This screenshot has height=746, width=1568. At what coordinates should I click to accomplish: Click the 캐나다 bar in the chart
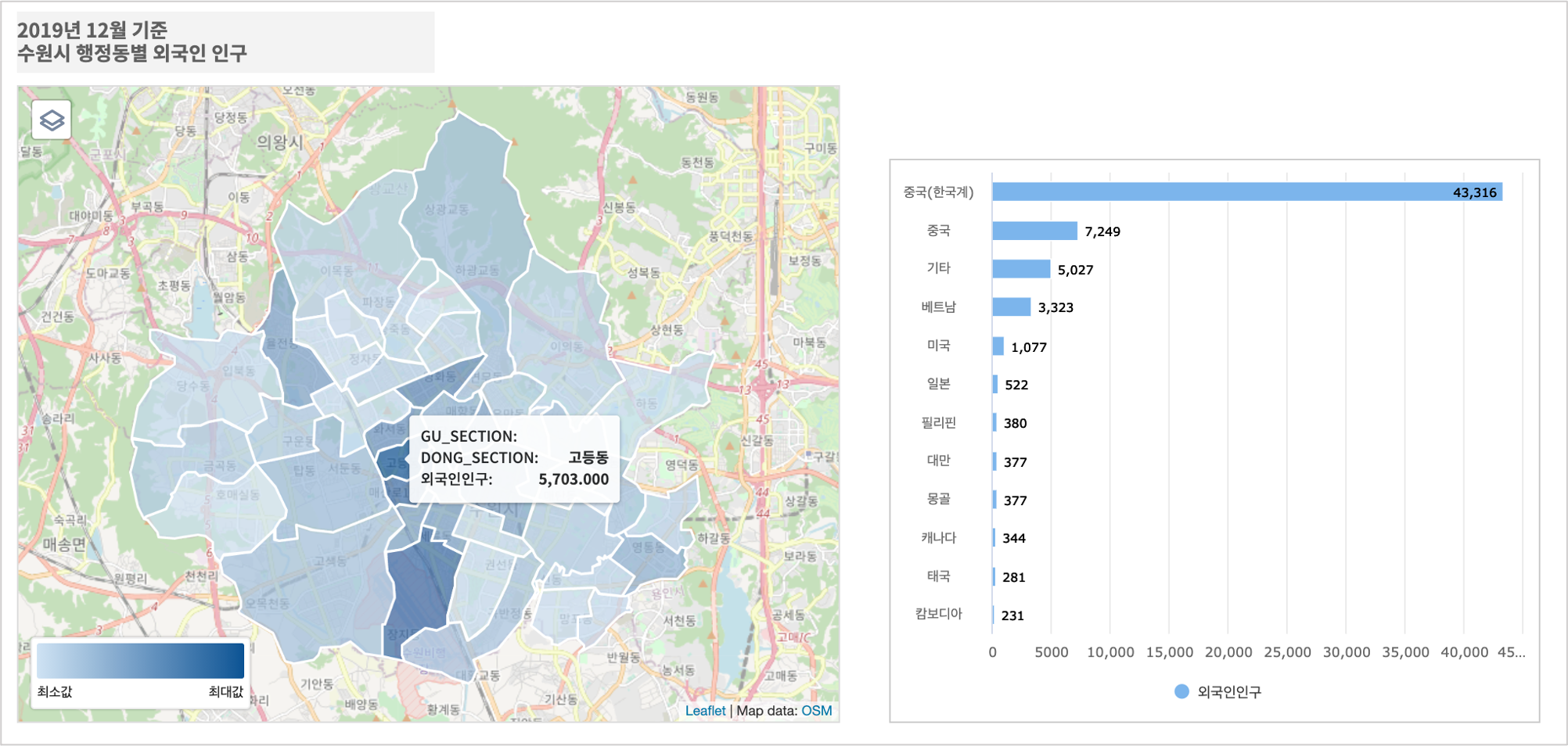(994, 538)
